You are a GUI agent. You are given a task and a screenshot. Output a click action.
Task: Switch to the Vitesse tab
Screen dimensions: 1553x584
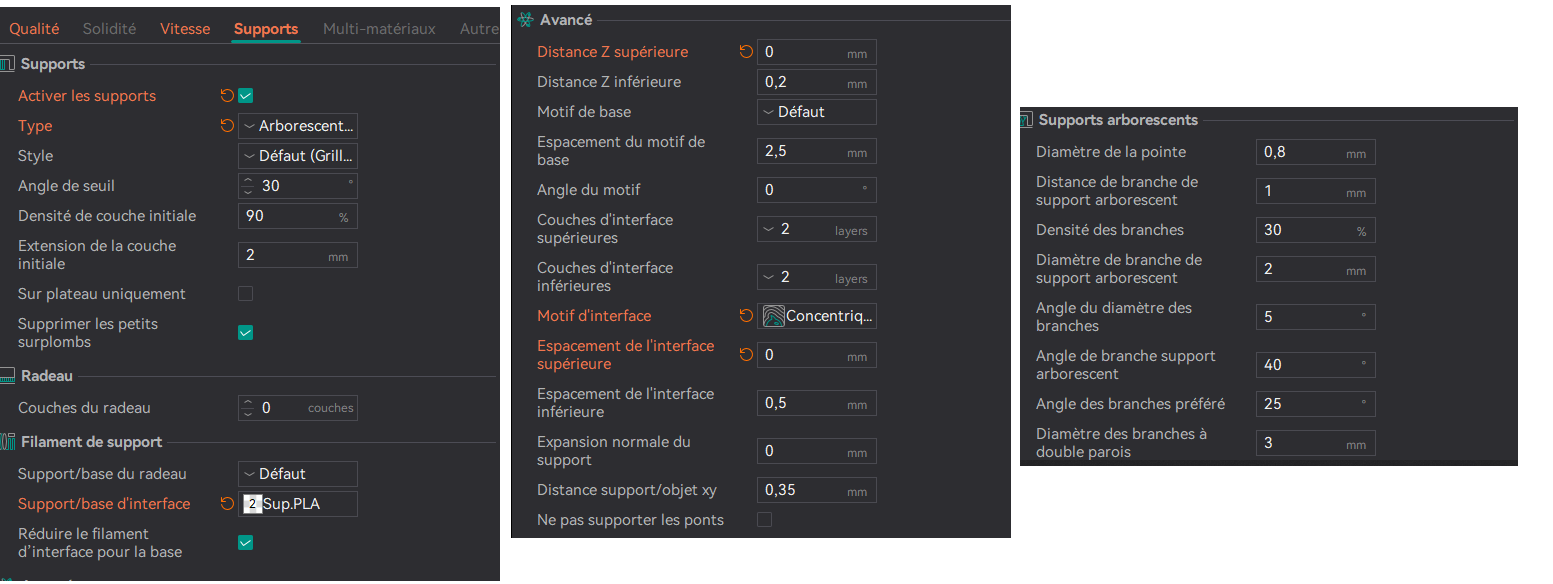(185, 29)
